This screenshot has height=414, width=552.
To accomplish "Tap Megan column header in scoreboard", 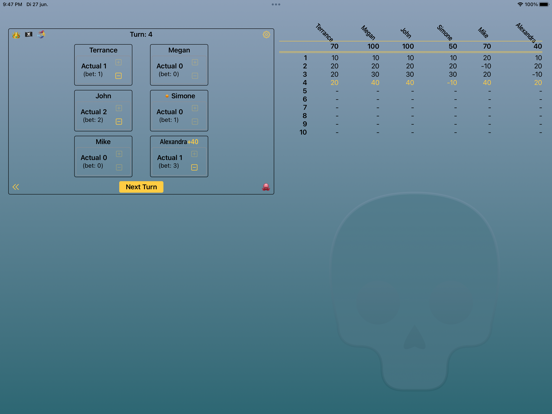I will [x=368, y=32].
